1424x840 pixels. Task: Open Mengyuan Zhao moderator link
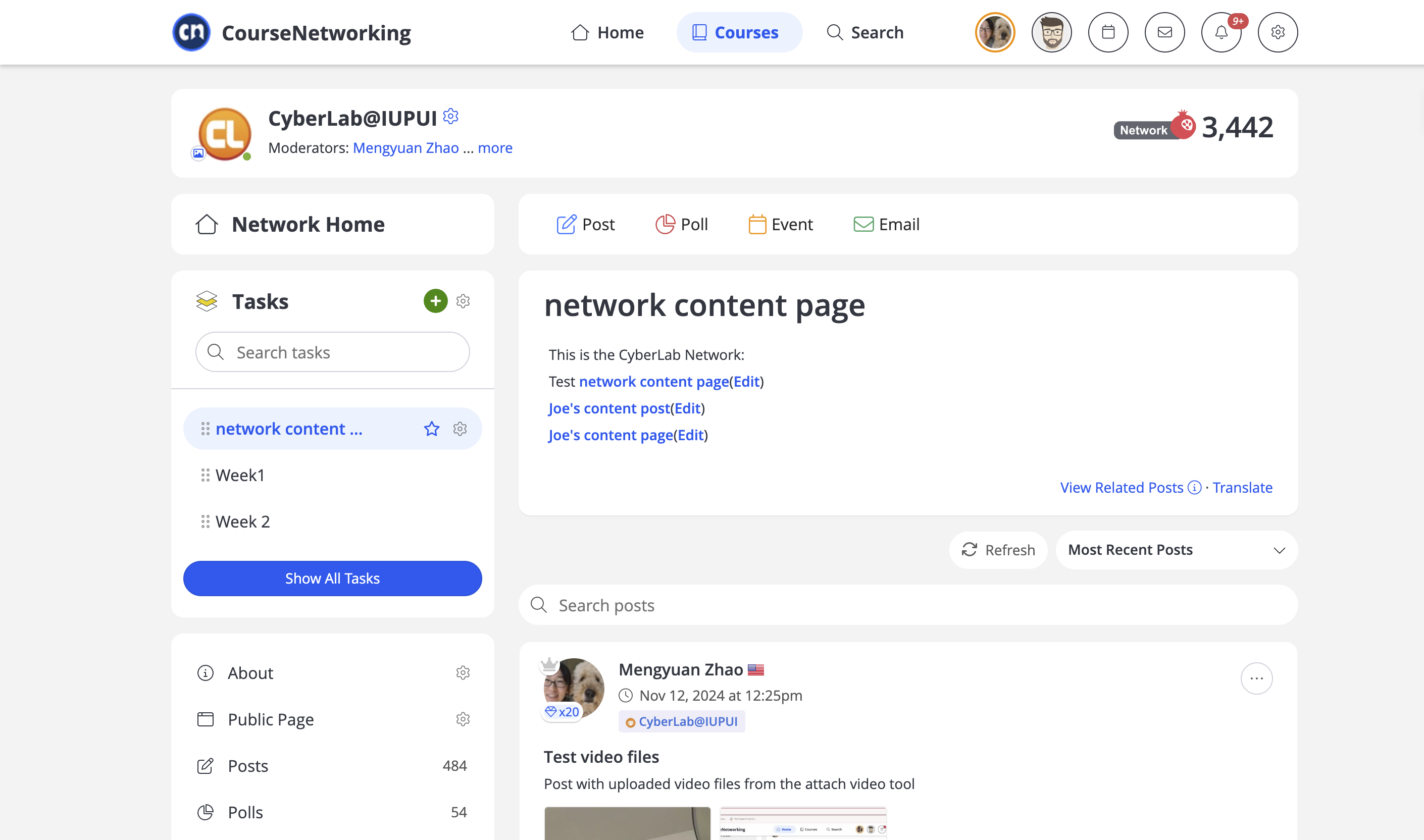point(405,148)
